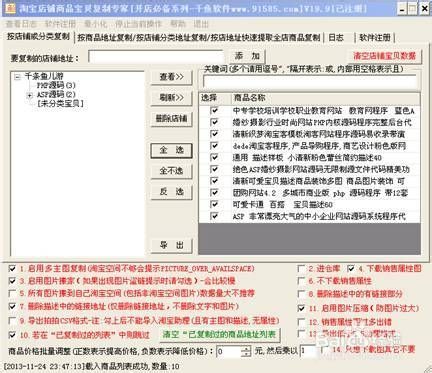Click the 导出 button
This screenshot has height=373, width=432.
point(171,245)
